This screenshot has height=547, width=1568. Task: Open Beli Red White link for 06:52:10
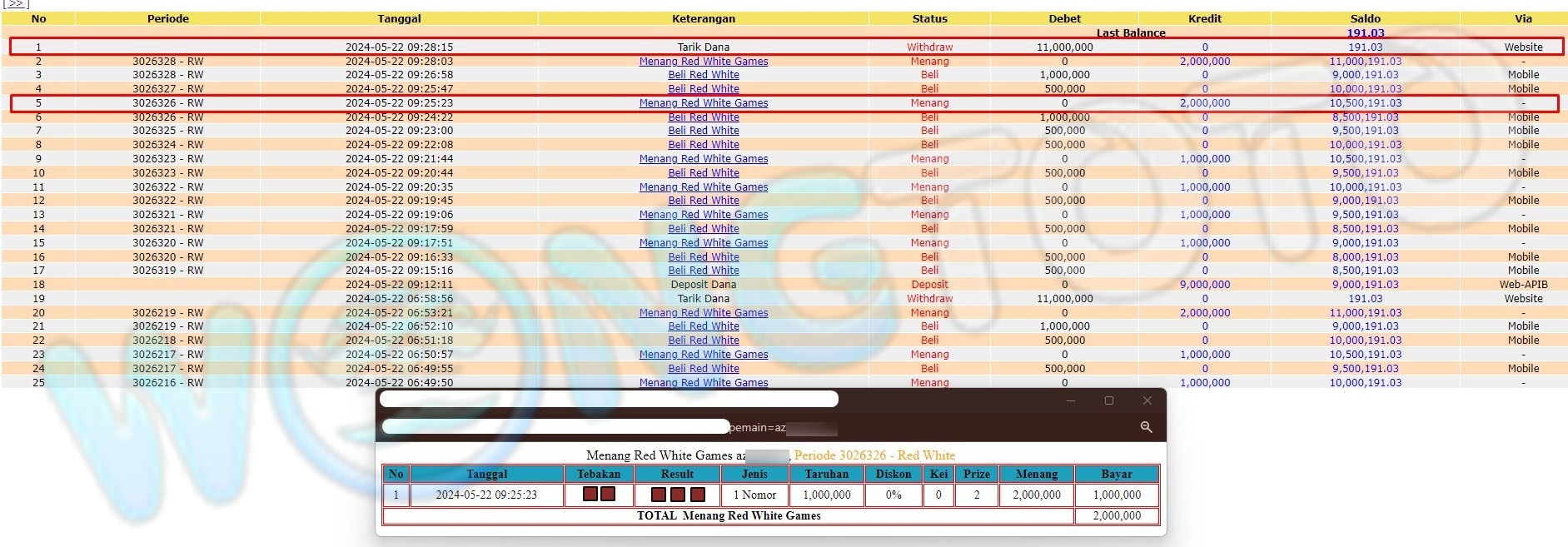(703, 326)
